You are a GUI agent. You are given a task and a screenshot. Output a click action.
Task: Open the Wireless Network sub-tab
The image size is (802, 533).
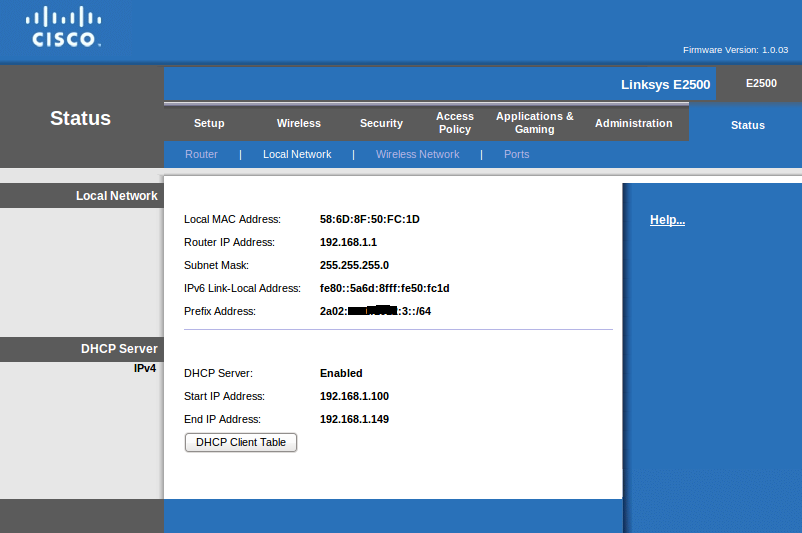tap(417, 154)
